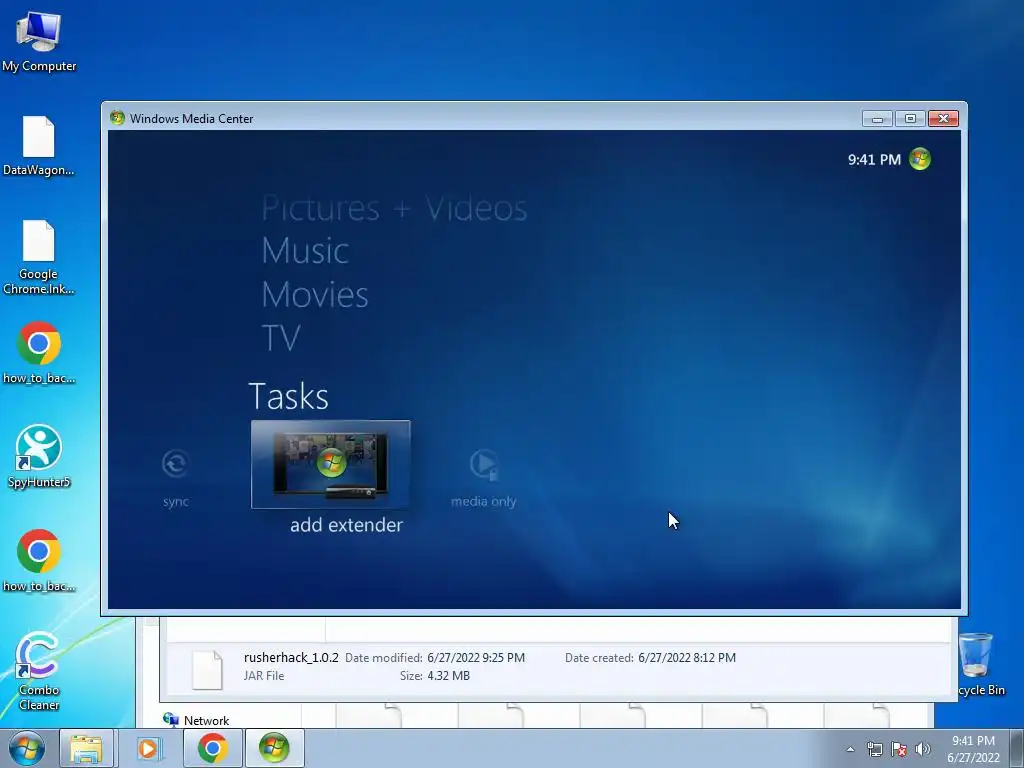
Task: Open the Recycle Bin icon
Action: click(x=978, y=664)
